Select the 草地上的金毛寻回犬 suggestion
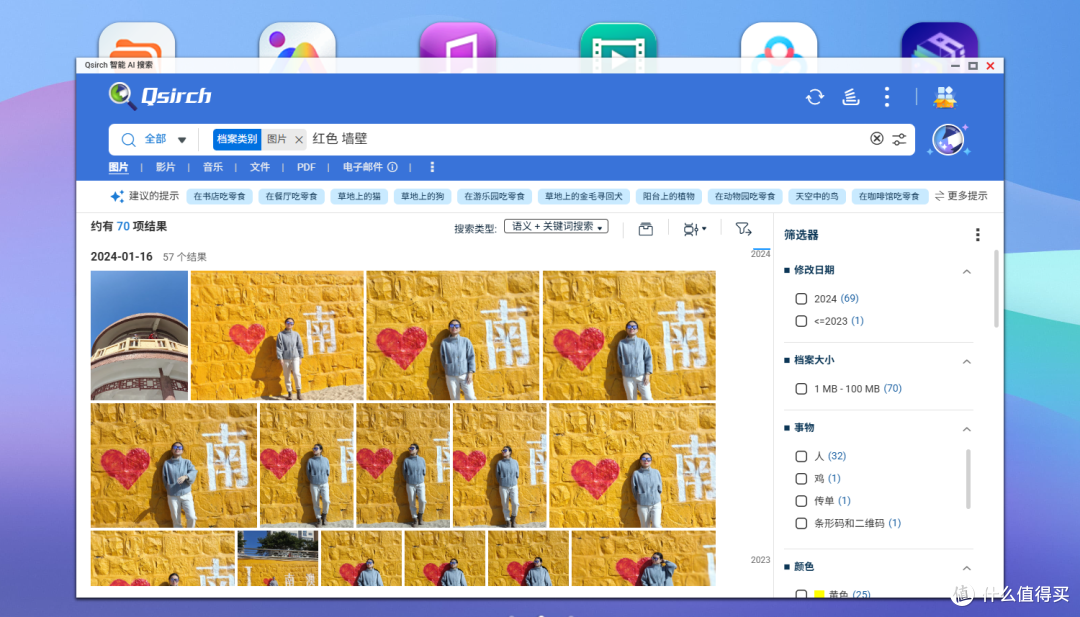Viewport: 1080px width, 617px height. [x=583, y=196]
